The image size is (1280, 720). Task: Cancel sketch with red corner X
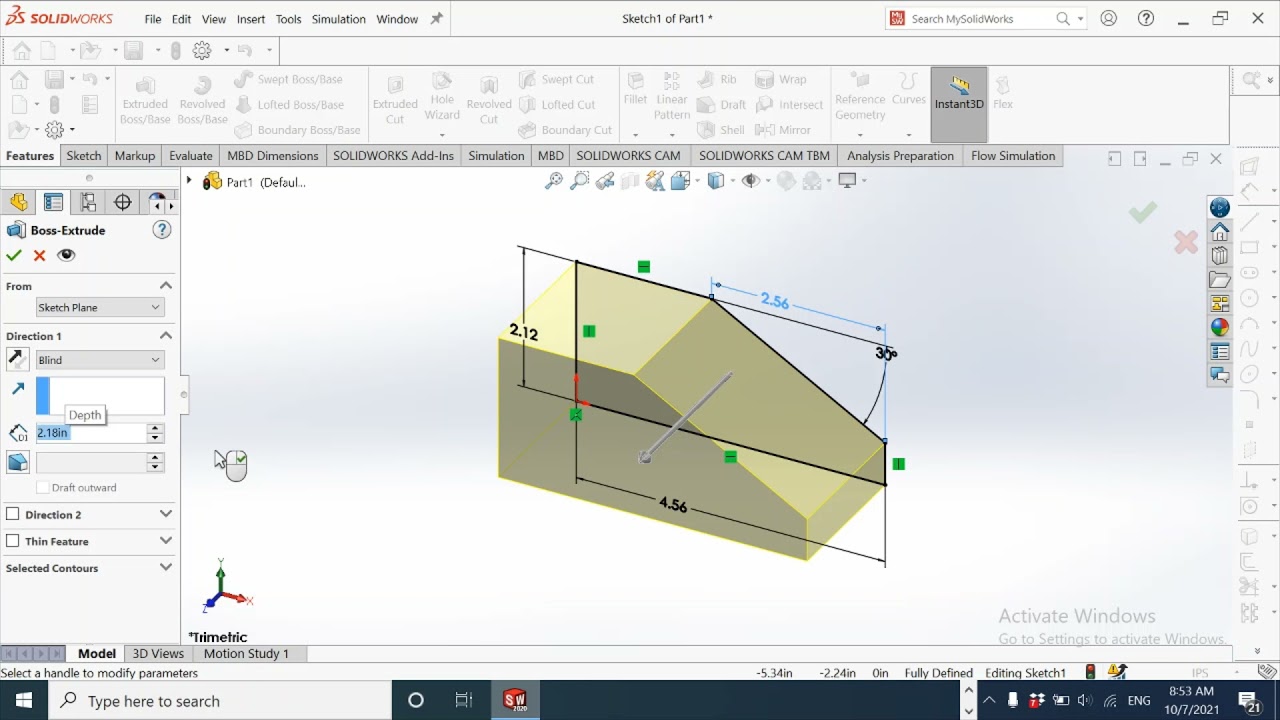1186,242
